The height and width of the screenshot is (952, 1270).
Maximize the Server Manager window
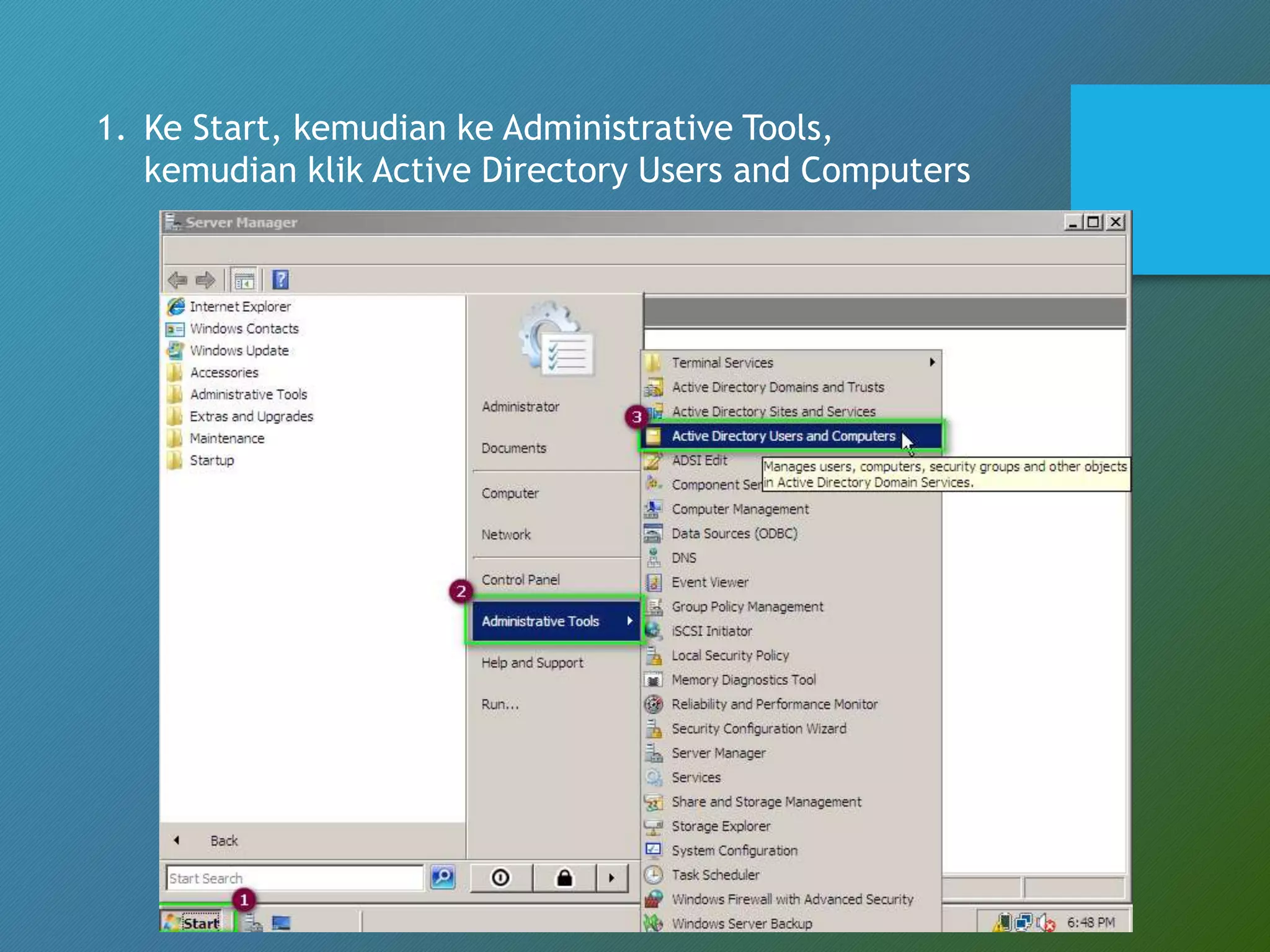pyautogui.click(x=1093, y=222)
